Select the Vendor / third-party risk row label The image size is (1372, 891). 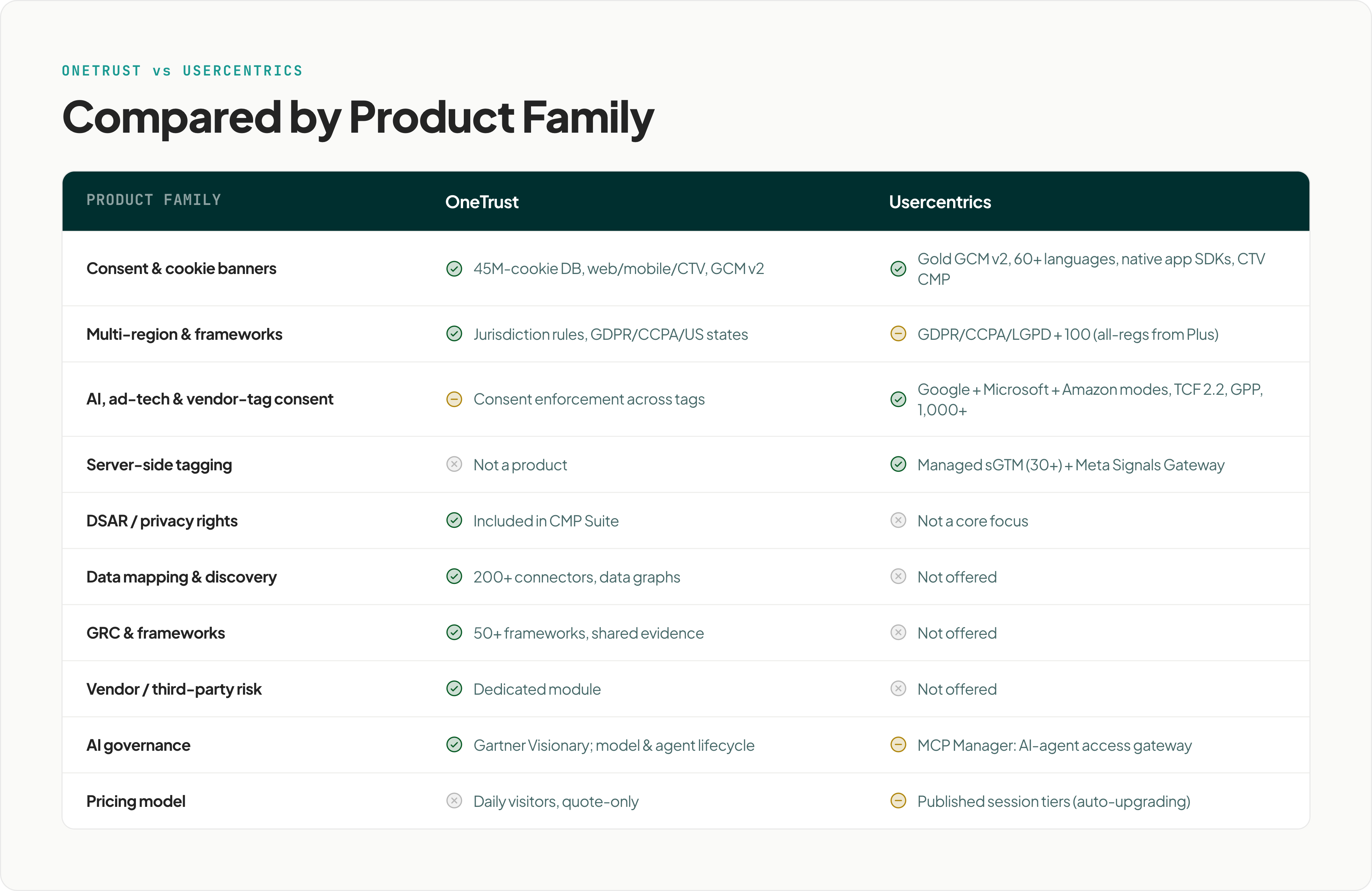174,689
